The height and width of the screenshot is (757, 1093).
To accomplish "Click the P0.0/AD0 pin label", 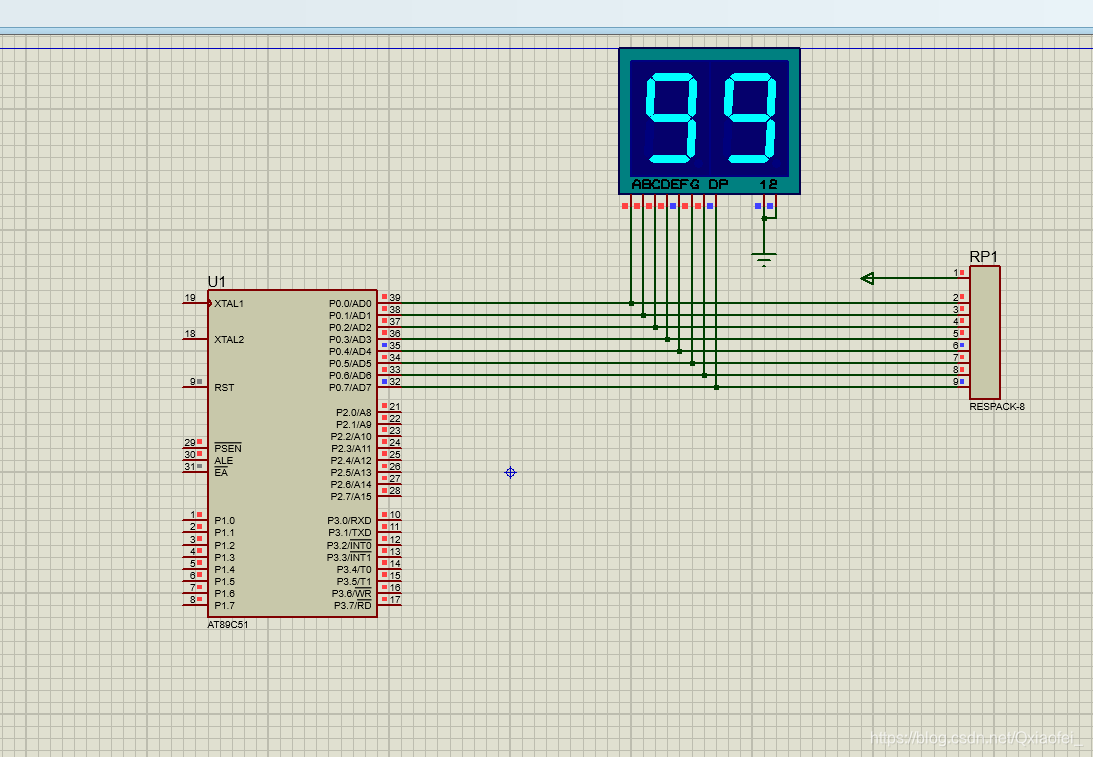I will [350, 303].
